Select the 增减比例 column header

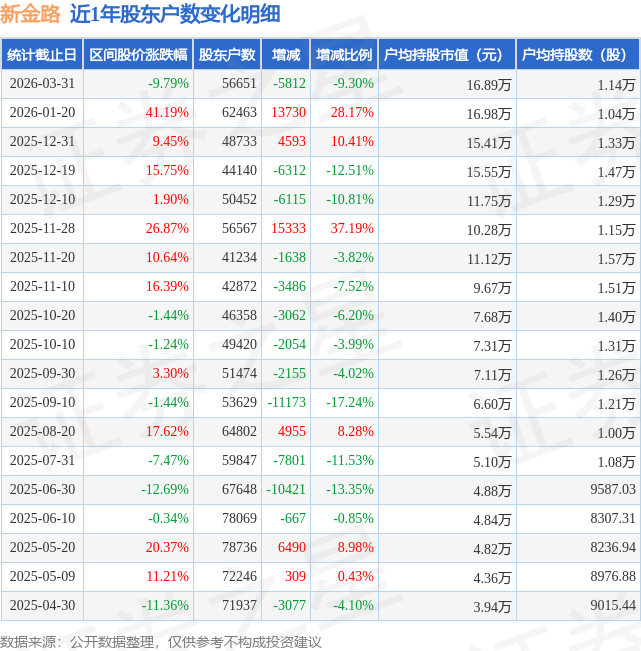tap(344, 54)
